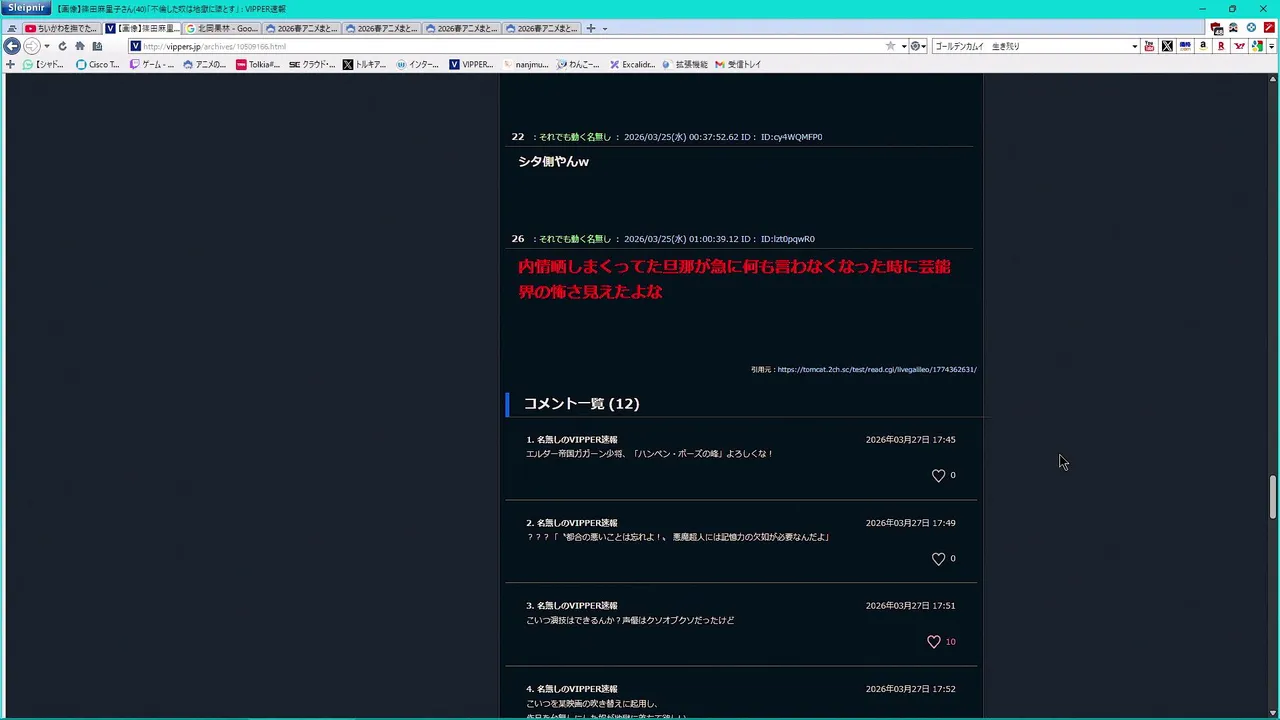
Task: Select the 北岡果林 Google search tab
Action: 221,28
